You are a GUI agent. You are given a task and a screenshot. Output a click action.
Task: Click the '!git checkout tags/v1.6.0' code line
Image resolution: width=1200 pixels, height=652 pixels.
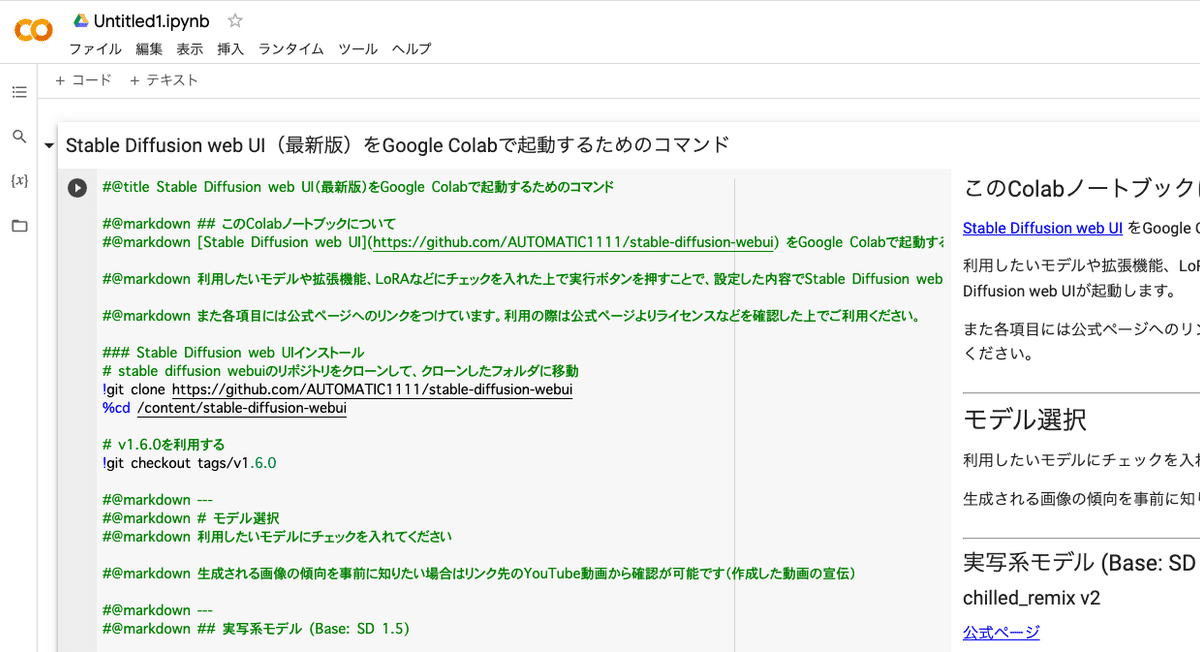[189, 463]
